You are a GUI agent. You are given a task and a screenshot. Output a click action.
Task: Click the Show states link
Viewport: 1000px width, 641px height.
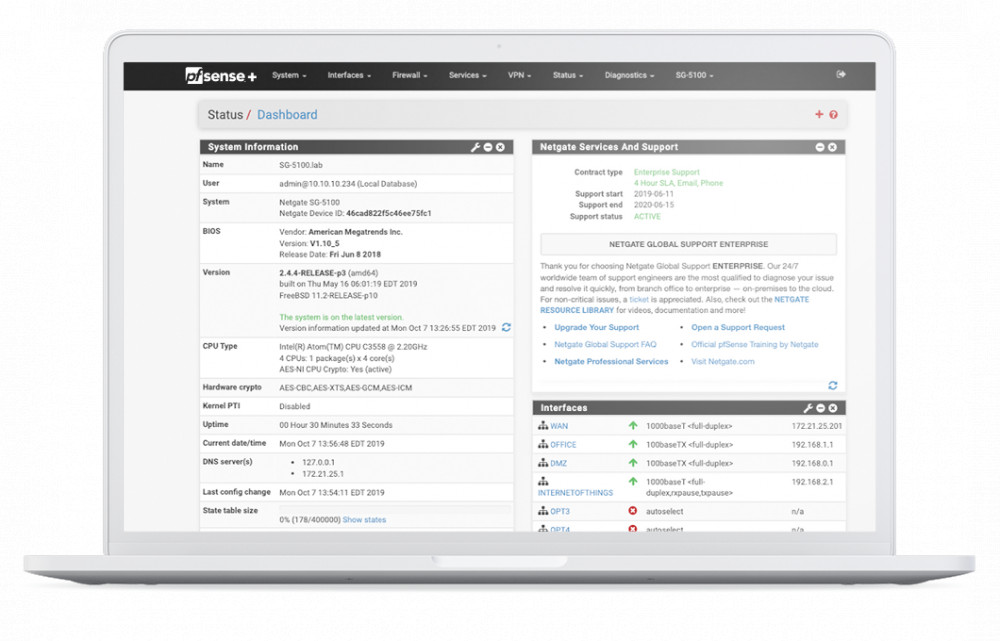364,520
